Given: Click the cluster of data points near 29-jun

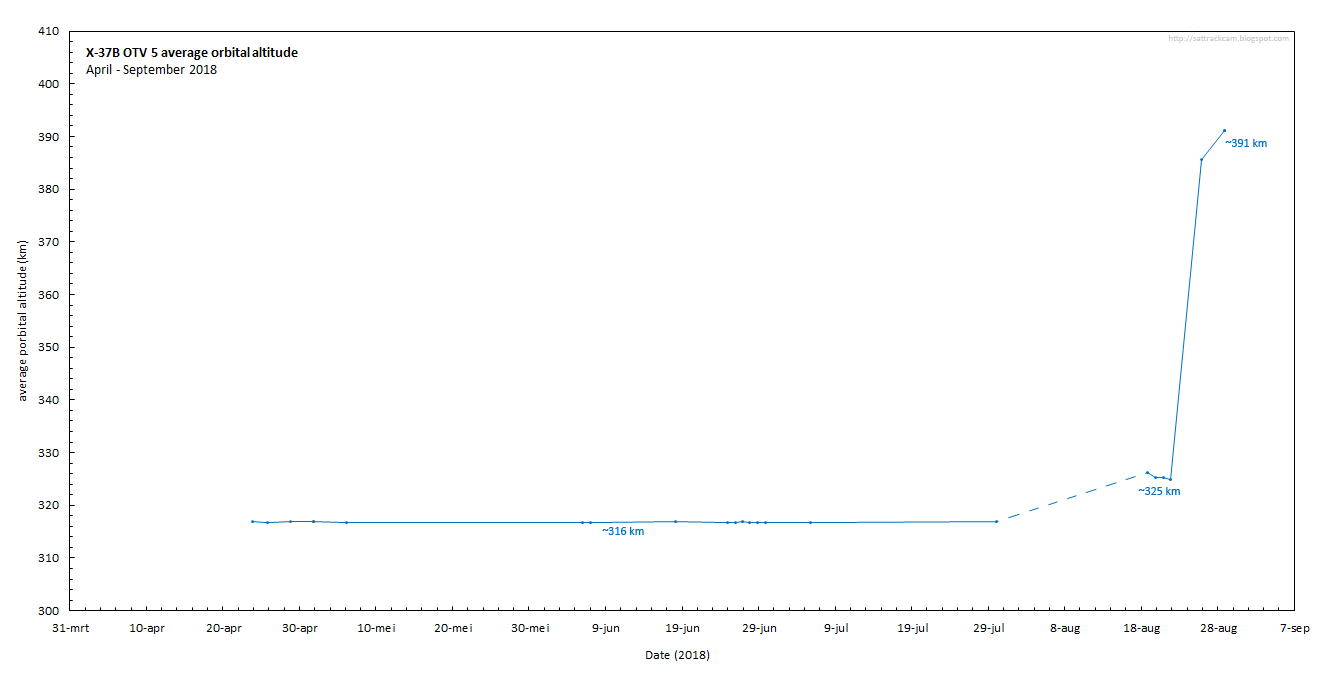Looking at the screenshot, I should click(747, 521).
